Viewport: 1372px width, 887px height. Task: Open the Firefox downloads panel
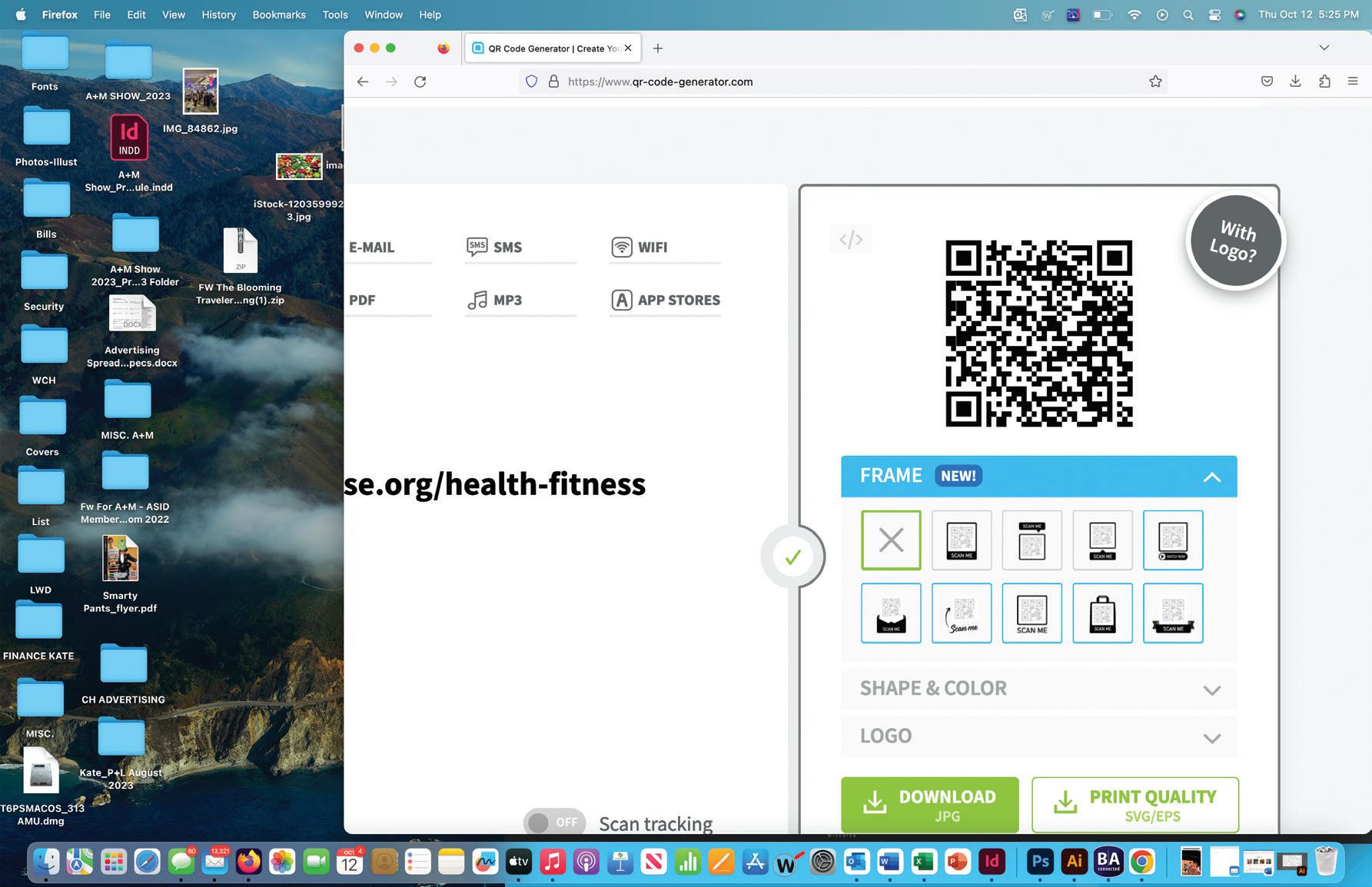point(1295,81)
